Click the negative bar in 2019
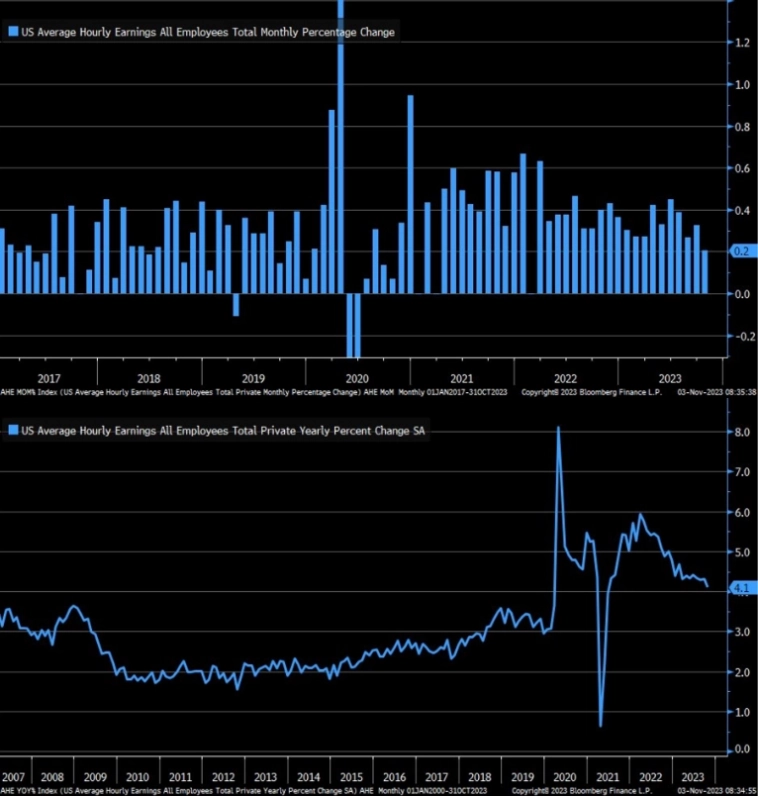Viewport: 758px width, 796px height. (x=236, y=304)
